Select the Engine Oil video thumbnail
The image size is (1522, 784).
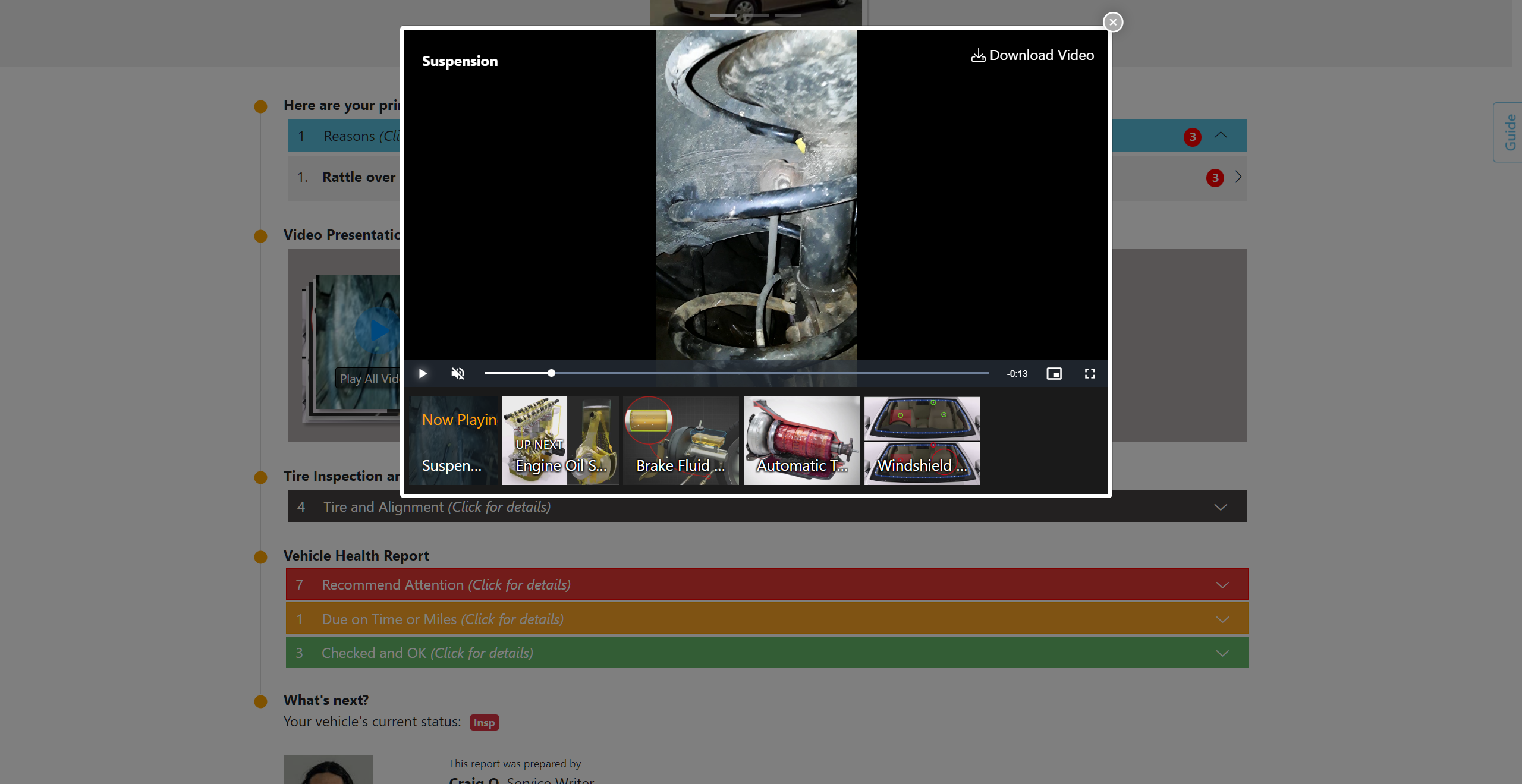(x=560, y=440)
